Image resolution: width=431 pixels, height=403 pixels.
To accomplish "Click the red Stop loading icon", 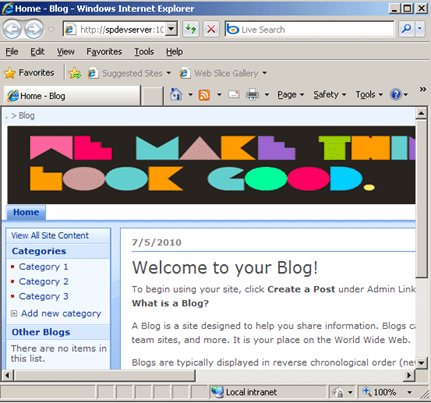I will (x=211, y=29).
